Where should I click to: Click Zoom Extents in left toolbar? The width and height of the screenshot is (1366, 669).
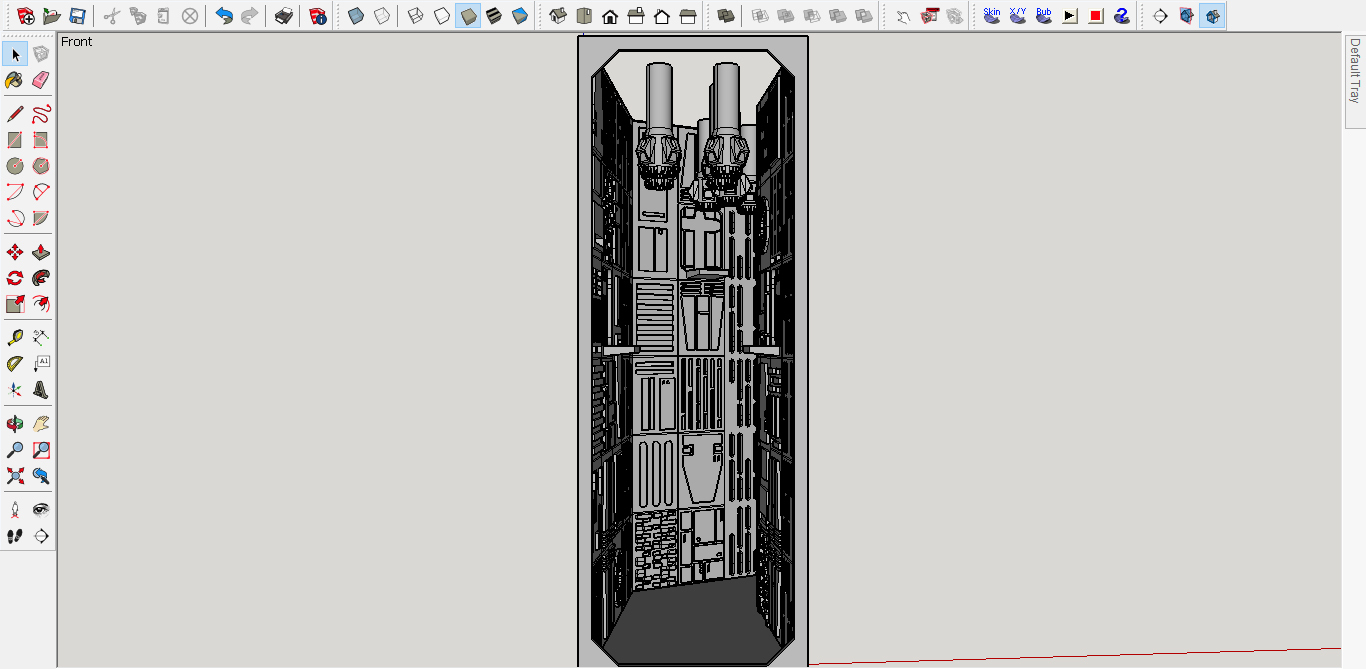point(15,476)
